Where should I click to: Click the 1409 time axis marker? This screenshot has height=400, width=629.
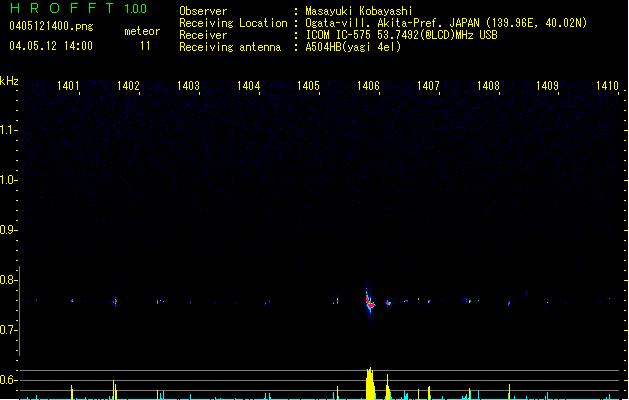coord(548,86)
